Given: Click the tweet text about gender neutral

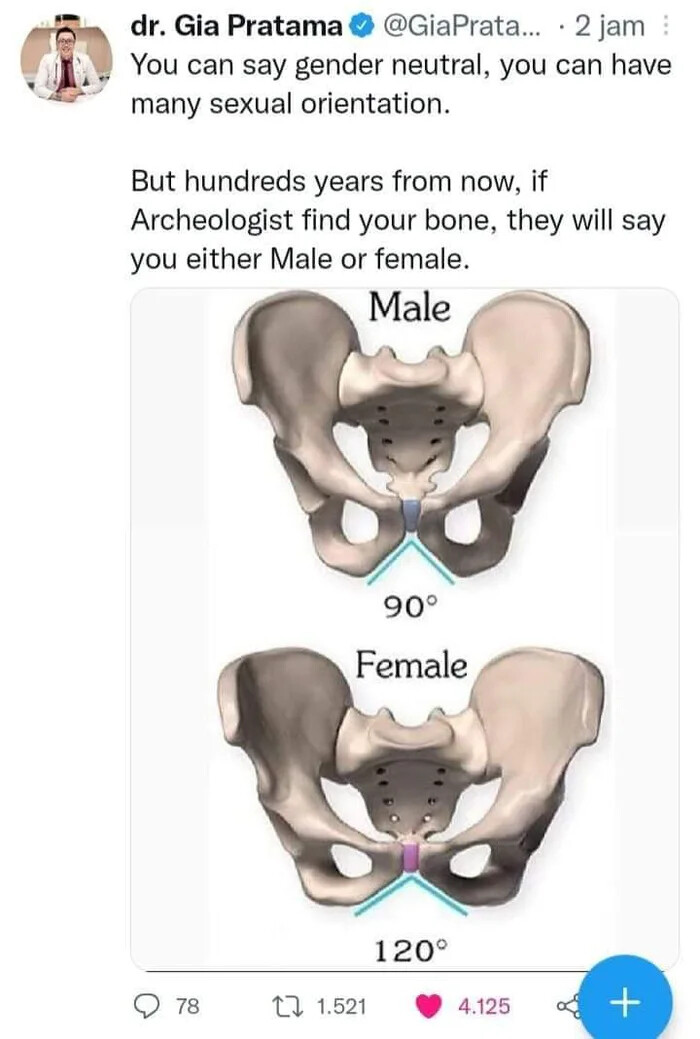Looking at the screenshot, I should tap(400, 84).
